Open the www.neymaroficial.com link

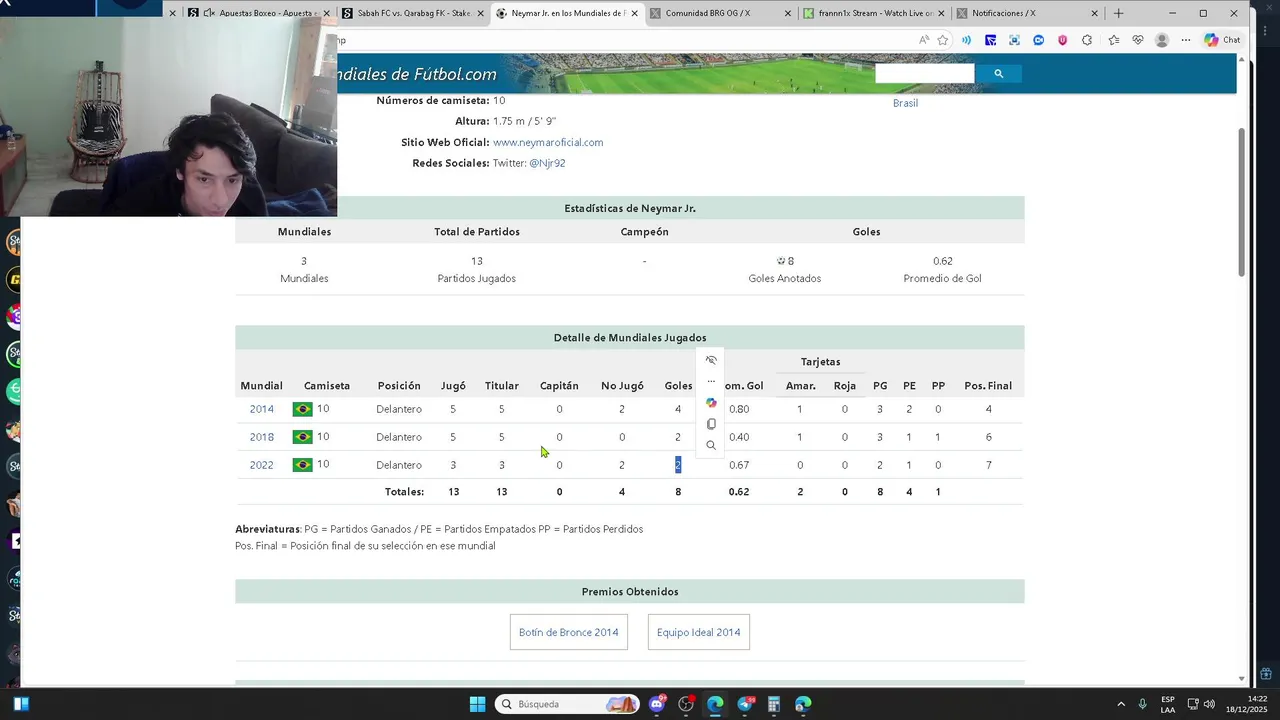pyautogui.click(x=548, y=142)
